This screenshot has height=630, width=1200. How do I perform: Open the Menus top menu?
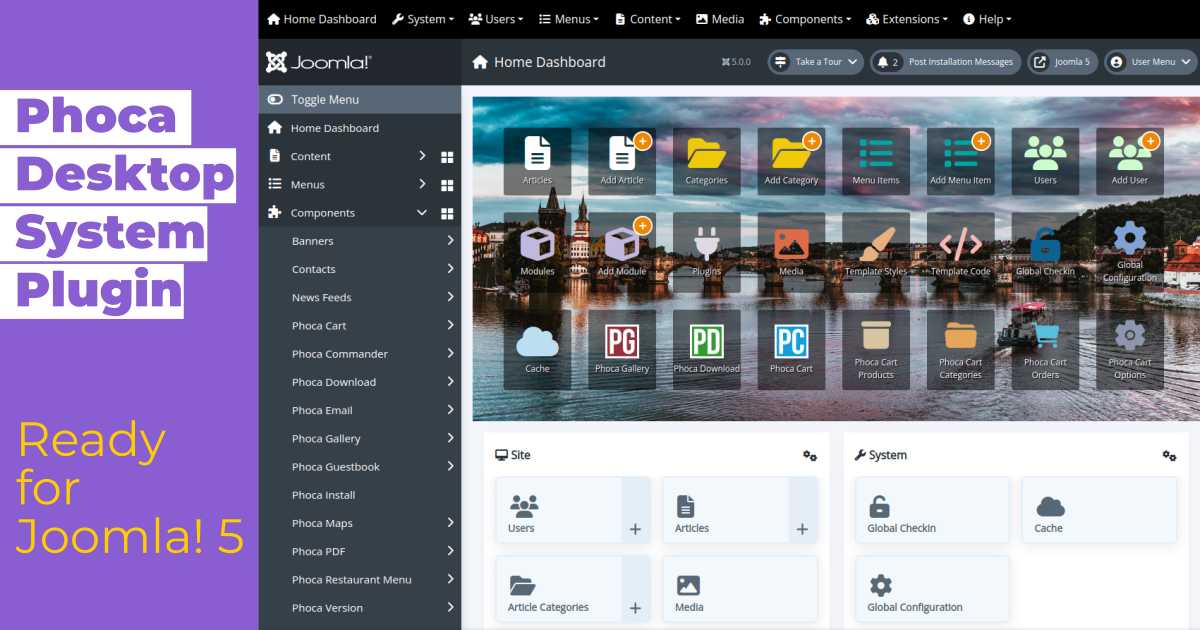pyautogui.click(x=569, y=19)
